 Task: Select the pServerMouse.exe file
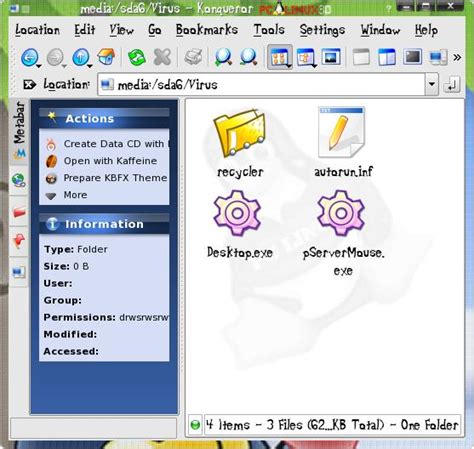coord(343,233)
